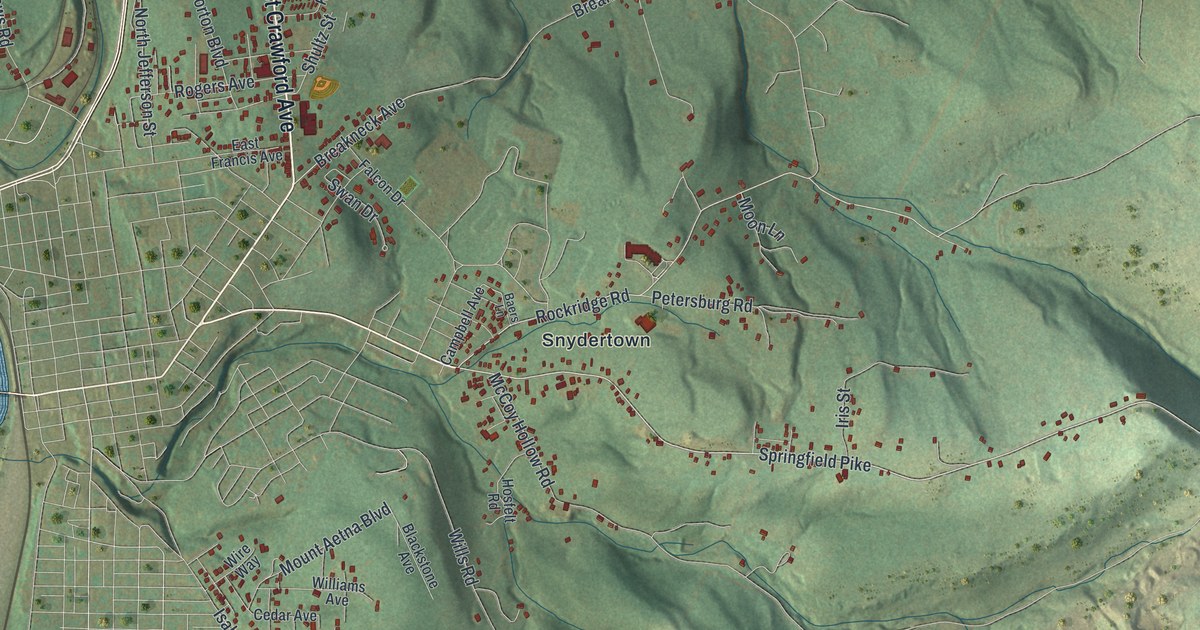1200x630 pixels.
Task: Select the large red building above Snydertown
Action: pyautogui.click(x=642, y=252)
